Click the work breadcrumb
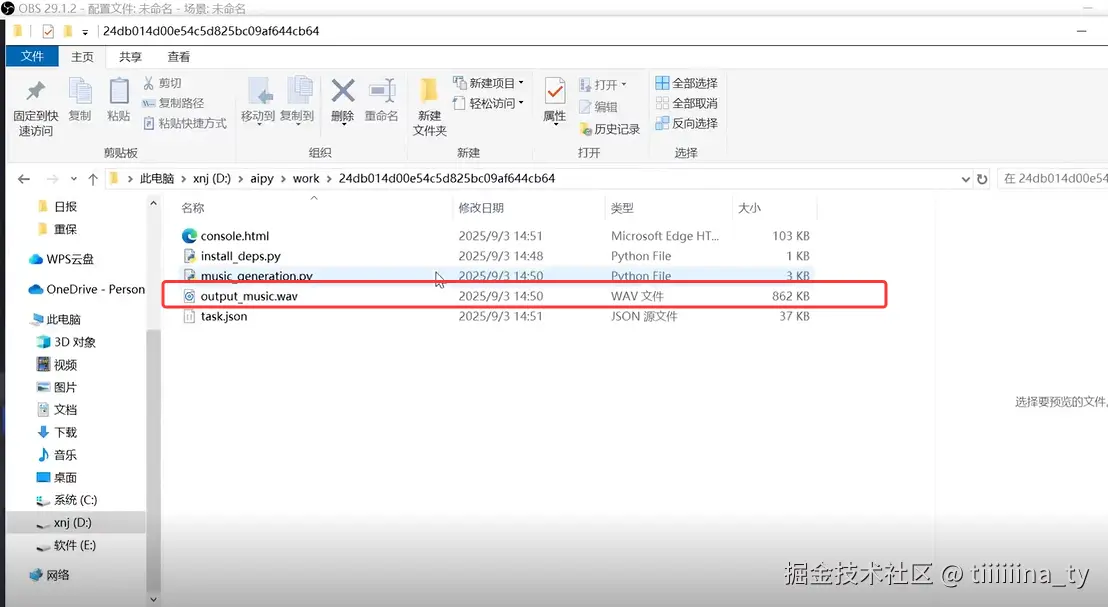1108x607 pixels. (x=306, y=179)
